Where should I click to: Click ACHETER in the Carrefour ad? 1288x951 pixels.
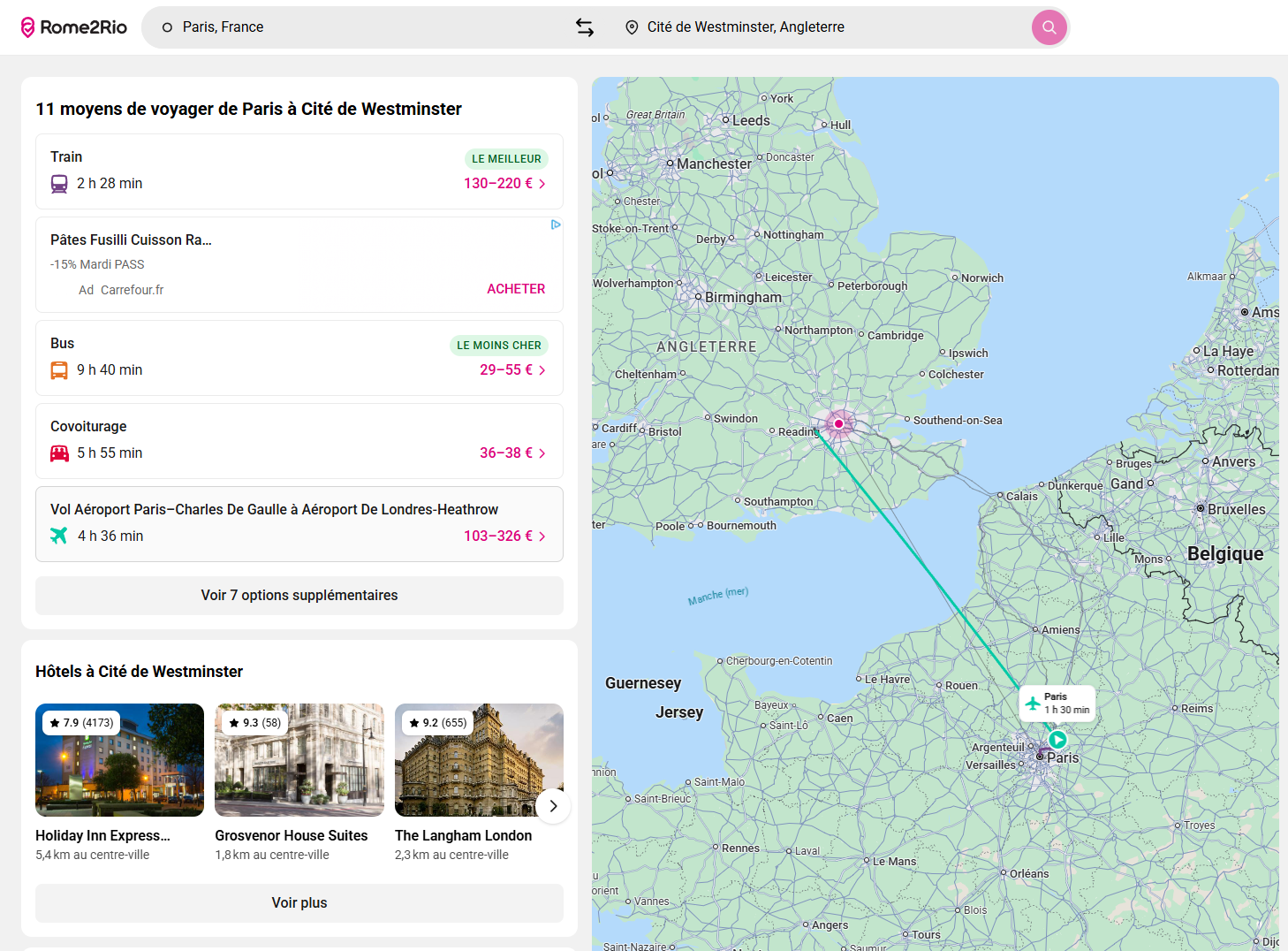[516, 289]
